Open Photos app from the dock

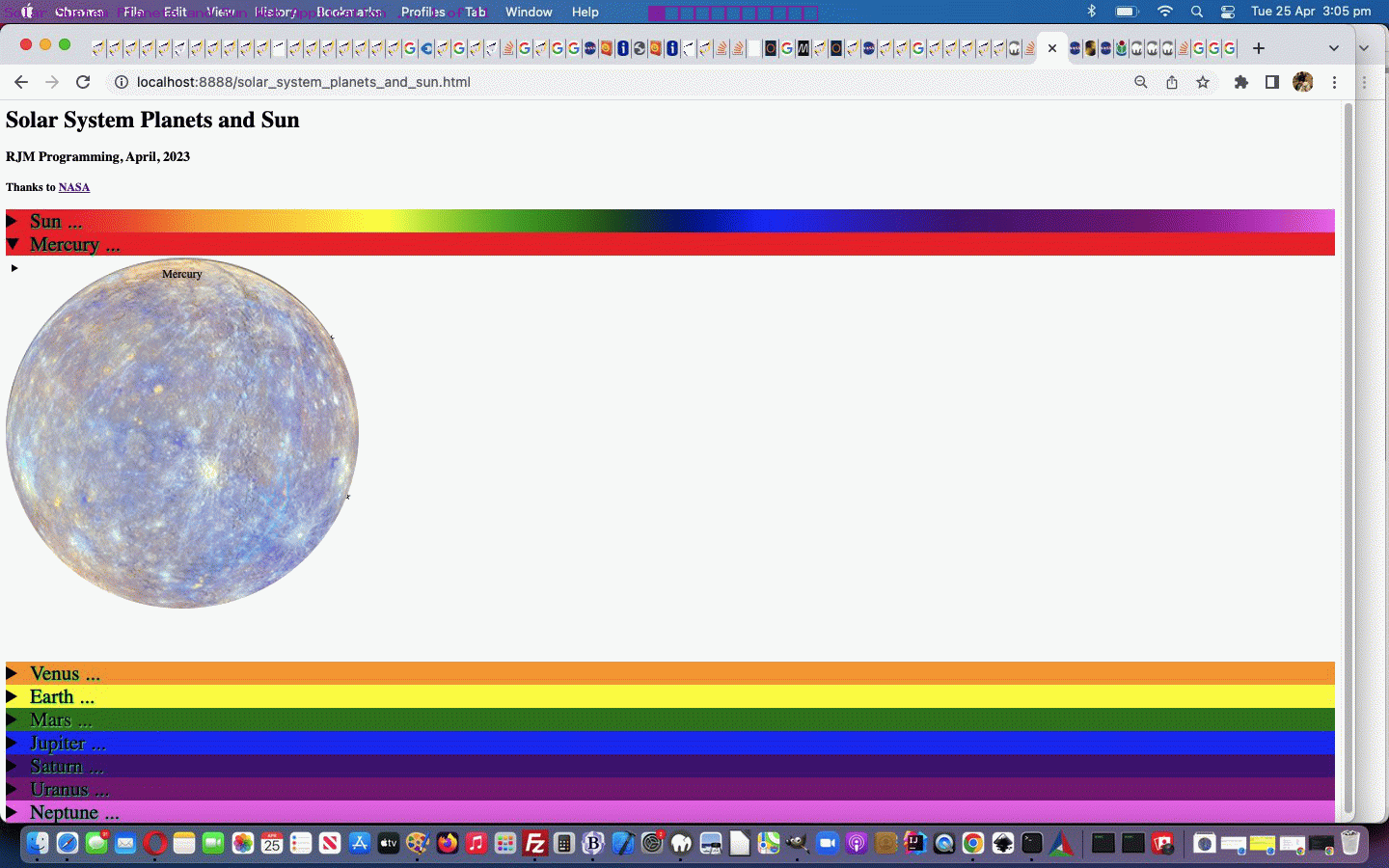point(242,844)
